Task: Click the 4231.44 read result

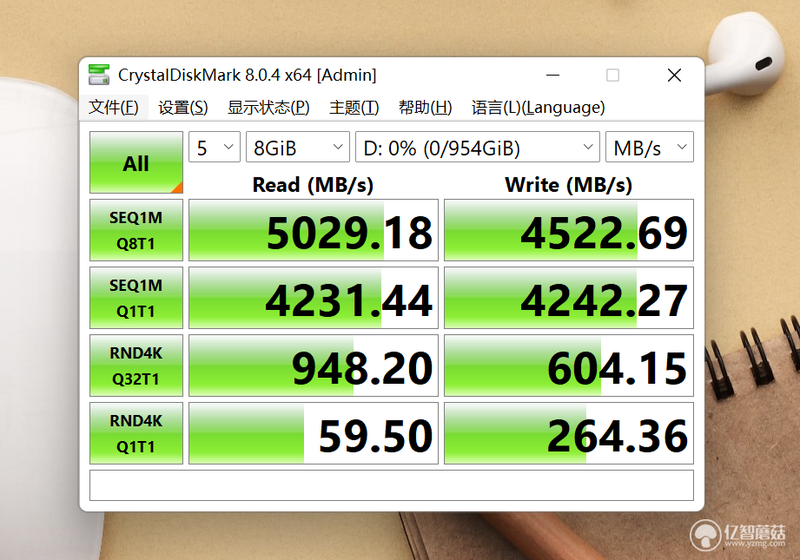Action: coord(313,298)
